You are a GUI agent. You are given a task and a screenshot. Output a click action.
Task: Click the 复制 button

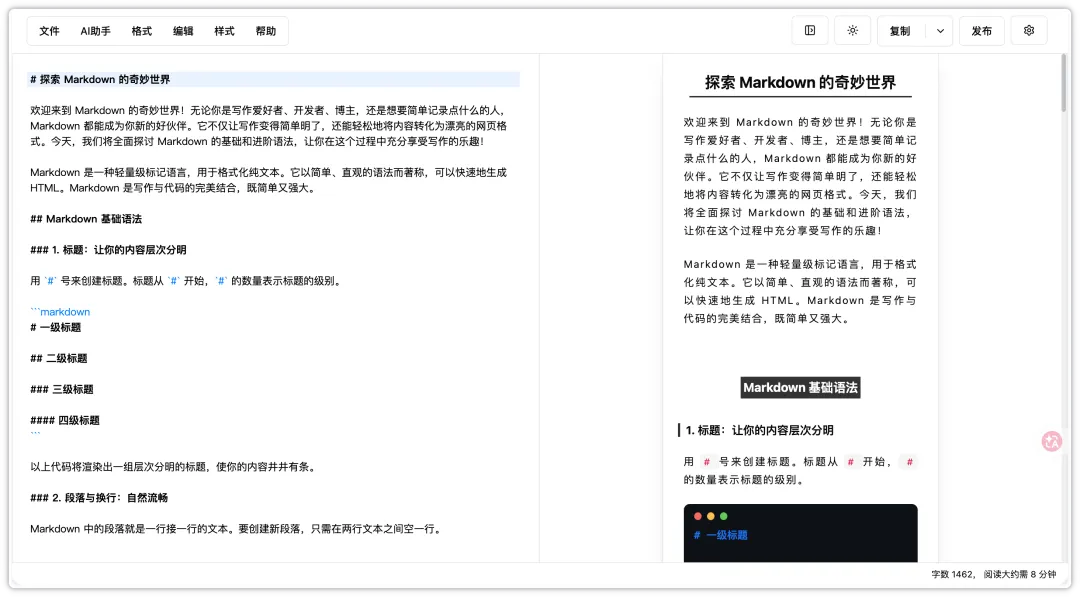(900, 31)
